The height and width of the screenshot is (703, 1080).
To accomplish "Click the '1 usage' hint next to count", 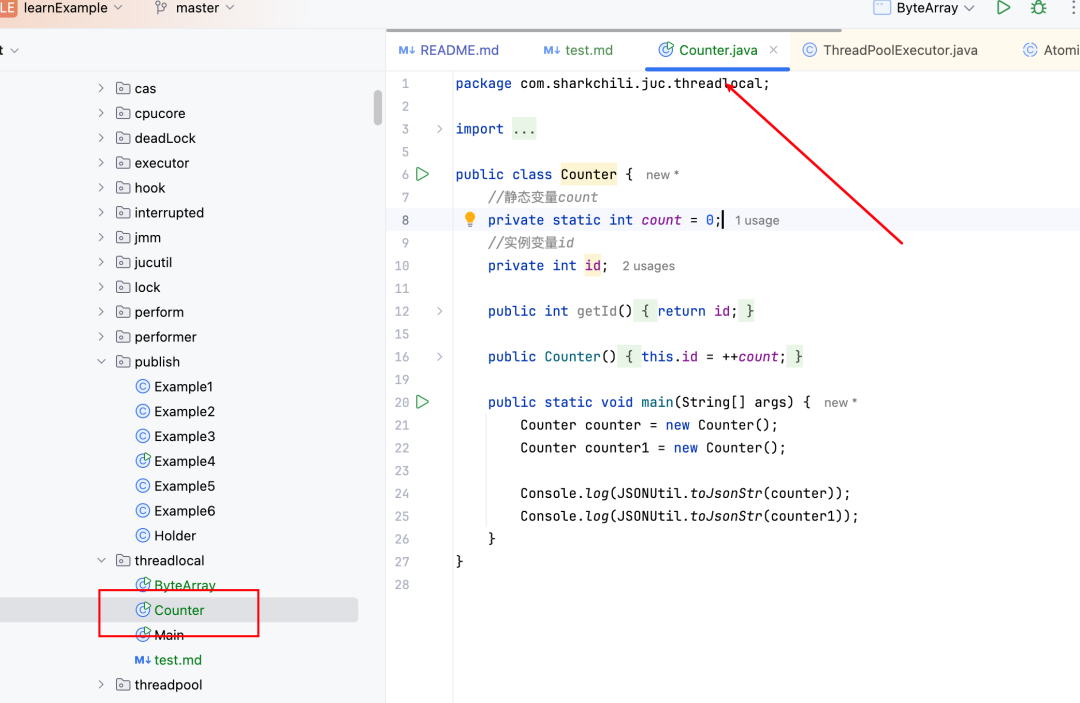I will click(x=757, y=220).
